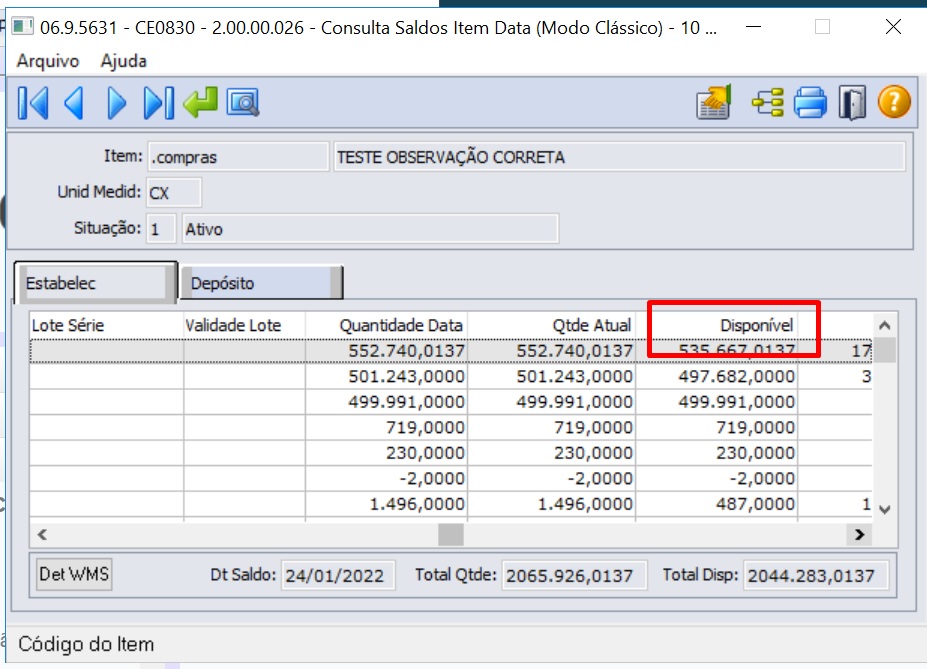
Task: Select Disponível cell 487,0000
Action: point(717,504)
